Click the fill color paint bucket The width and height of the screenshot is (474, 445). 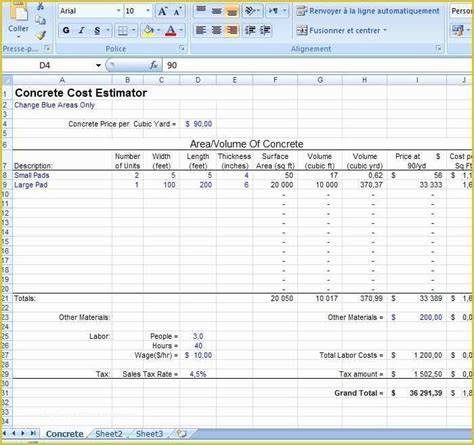(149, 30)
